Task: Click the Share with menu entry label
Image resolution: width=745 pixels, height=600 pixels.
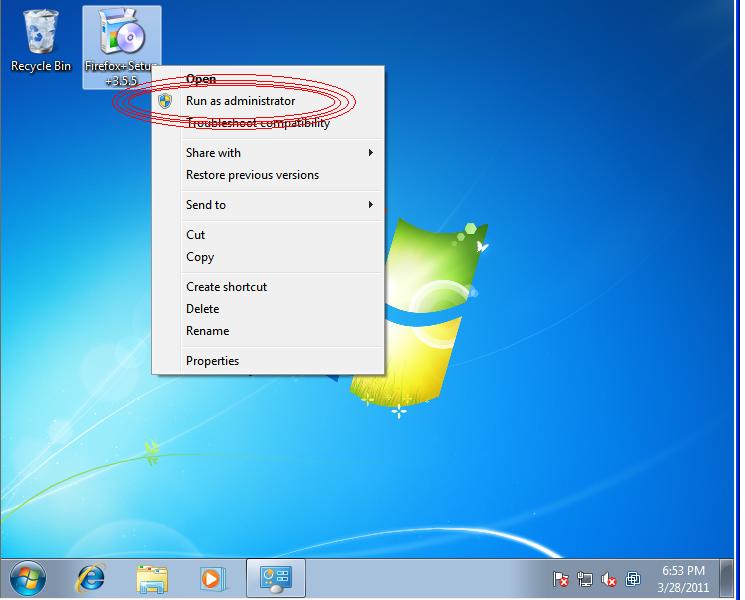Action: click(x=213, y=153)
